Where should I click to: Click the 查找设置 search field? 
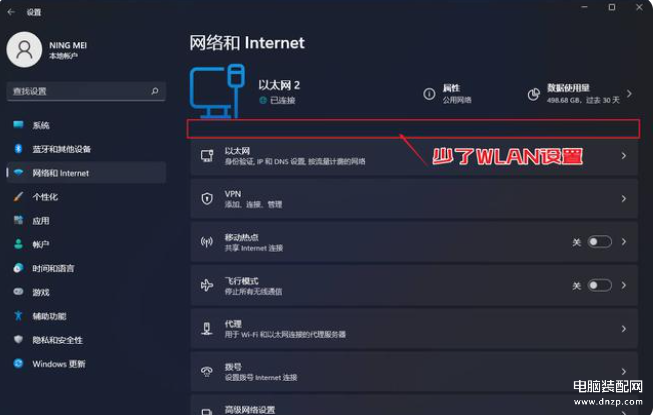[86, 91]
